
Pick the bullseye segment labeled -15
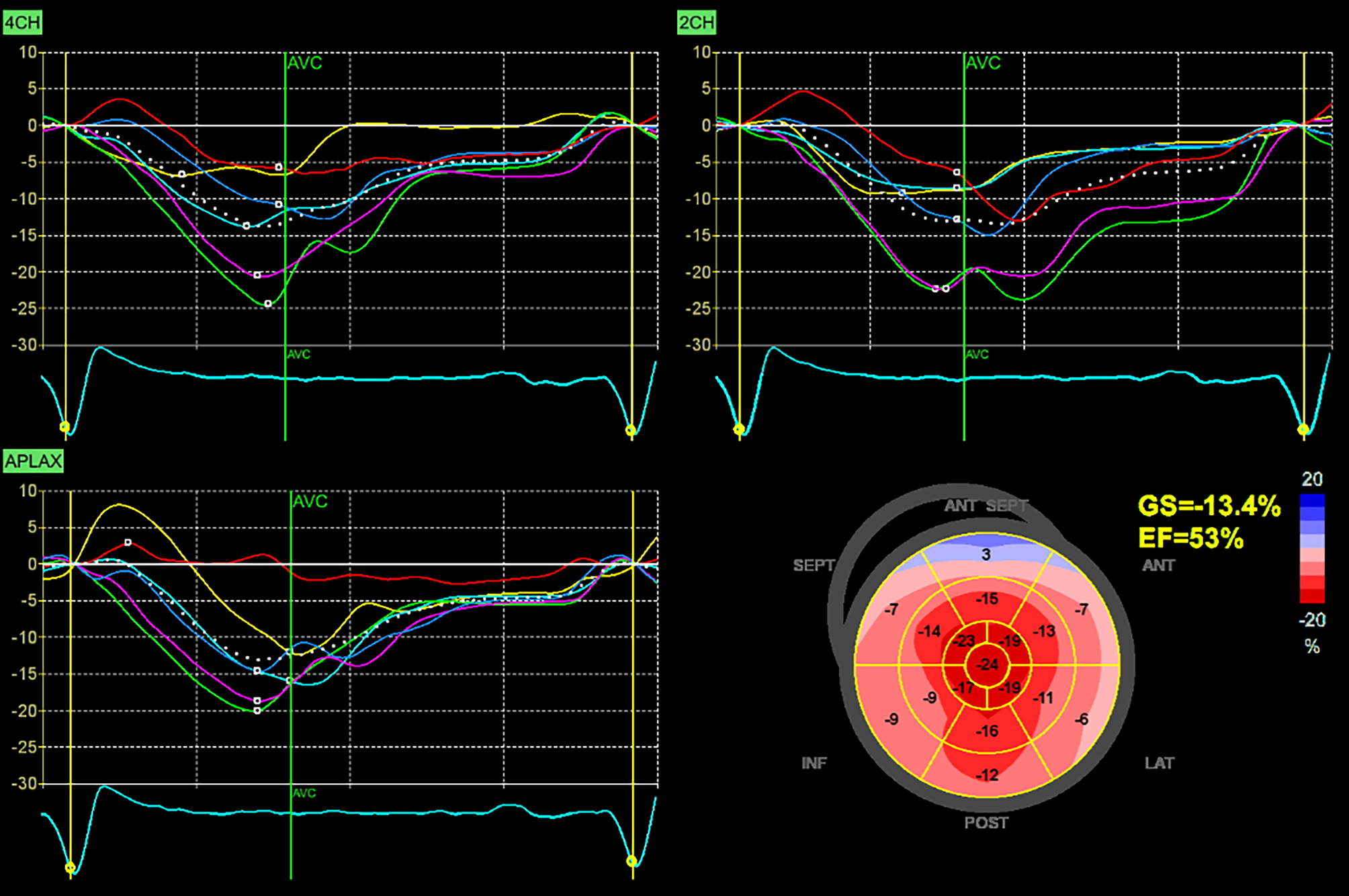(986, 598)
